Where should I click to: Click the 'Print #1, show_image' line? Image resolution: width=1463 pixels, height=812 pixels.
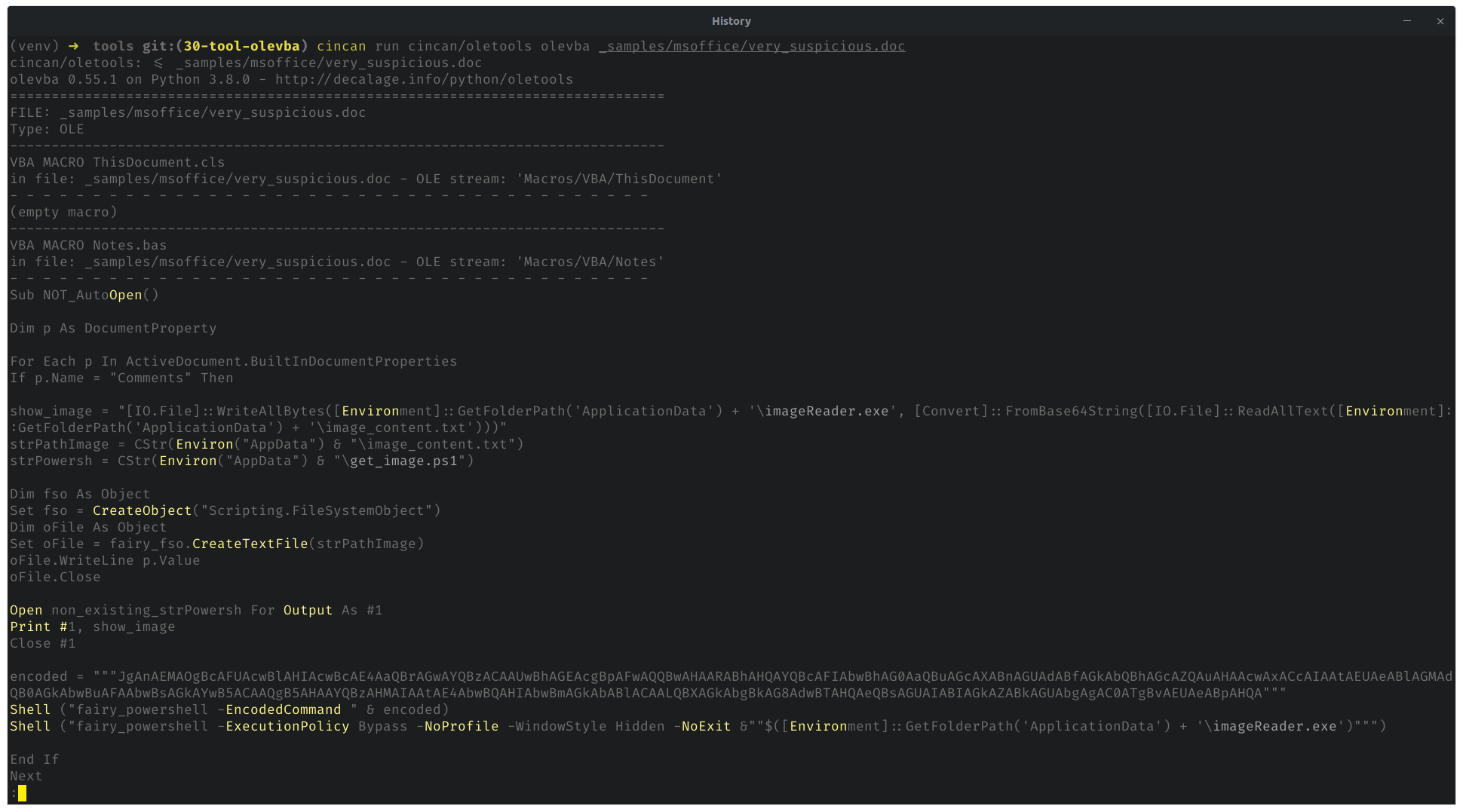pos(93,627)
